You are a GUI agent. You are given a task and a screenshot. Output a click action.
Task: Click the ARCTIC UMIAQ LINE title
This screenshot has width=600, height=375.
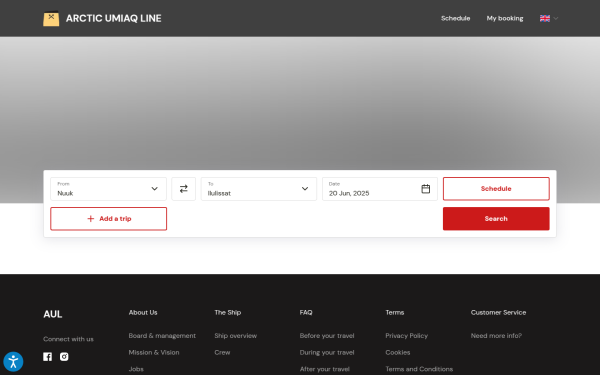click(x=114, y=18)
